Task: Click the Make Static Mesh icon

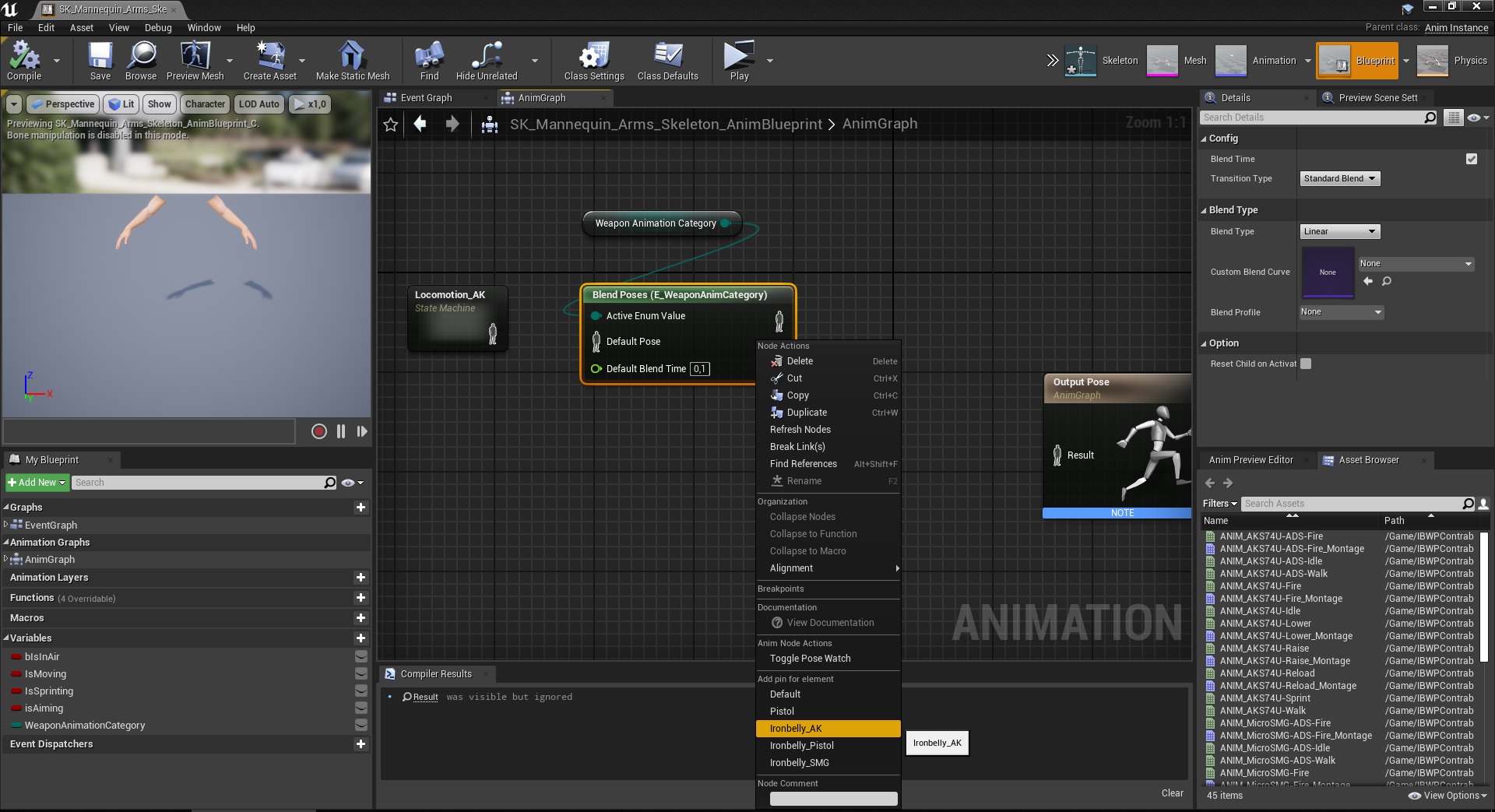Action: [x=352, y=56]
